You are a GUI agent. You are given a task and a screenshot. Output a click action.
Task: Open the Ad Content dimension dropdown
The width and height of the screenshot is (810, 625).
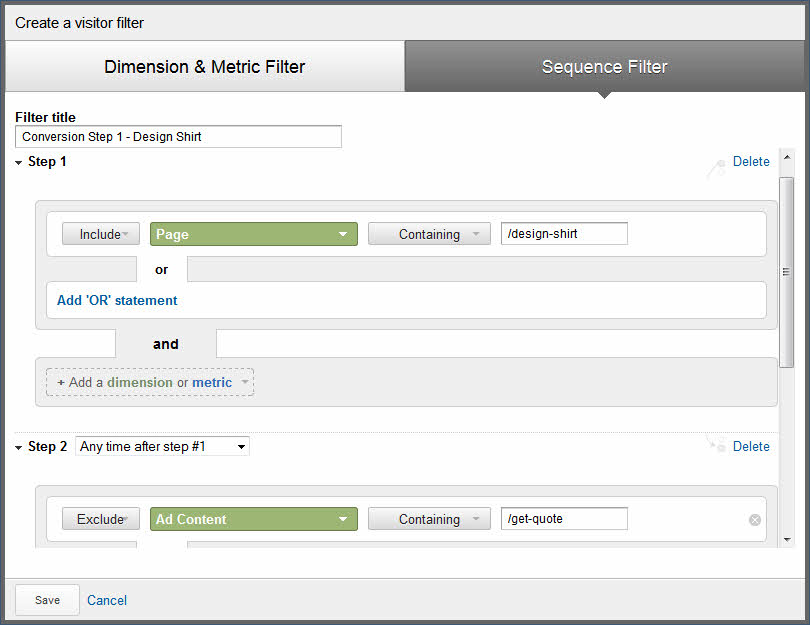254,519
